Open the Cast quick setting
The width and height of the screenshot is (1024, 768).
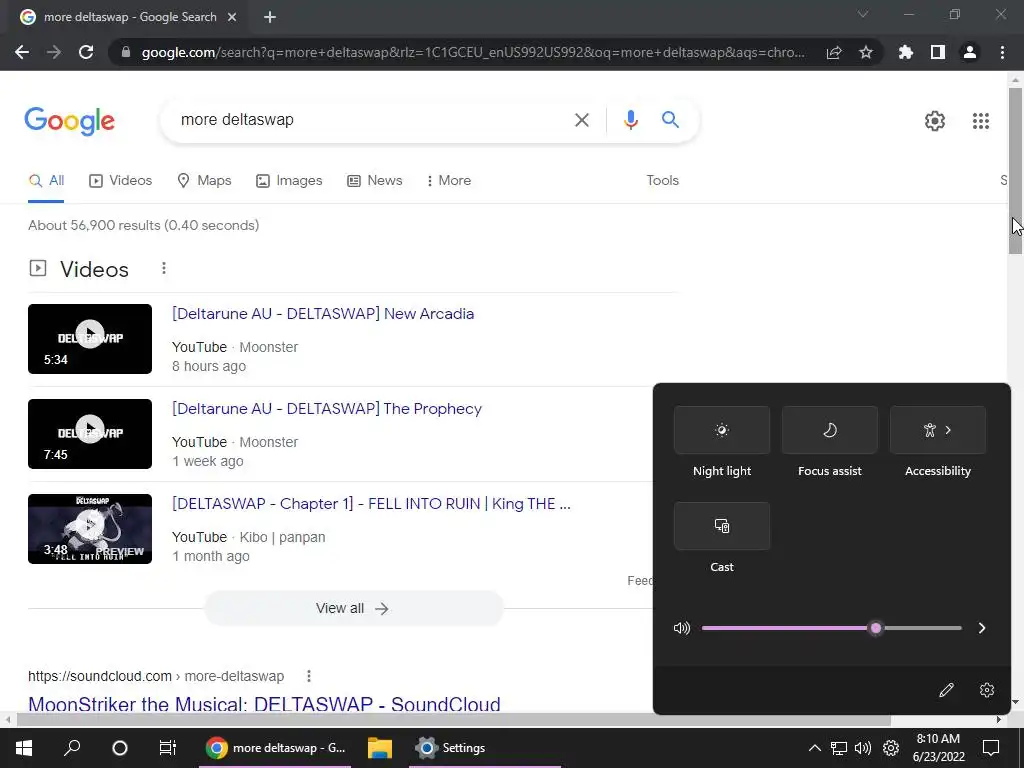click(722, 526)
